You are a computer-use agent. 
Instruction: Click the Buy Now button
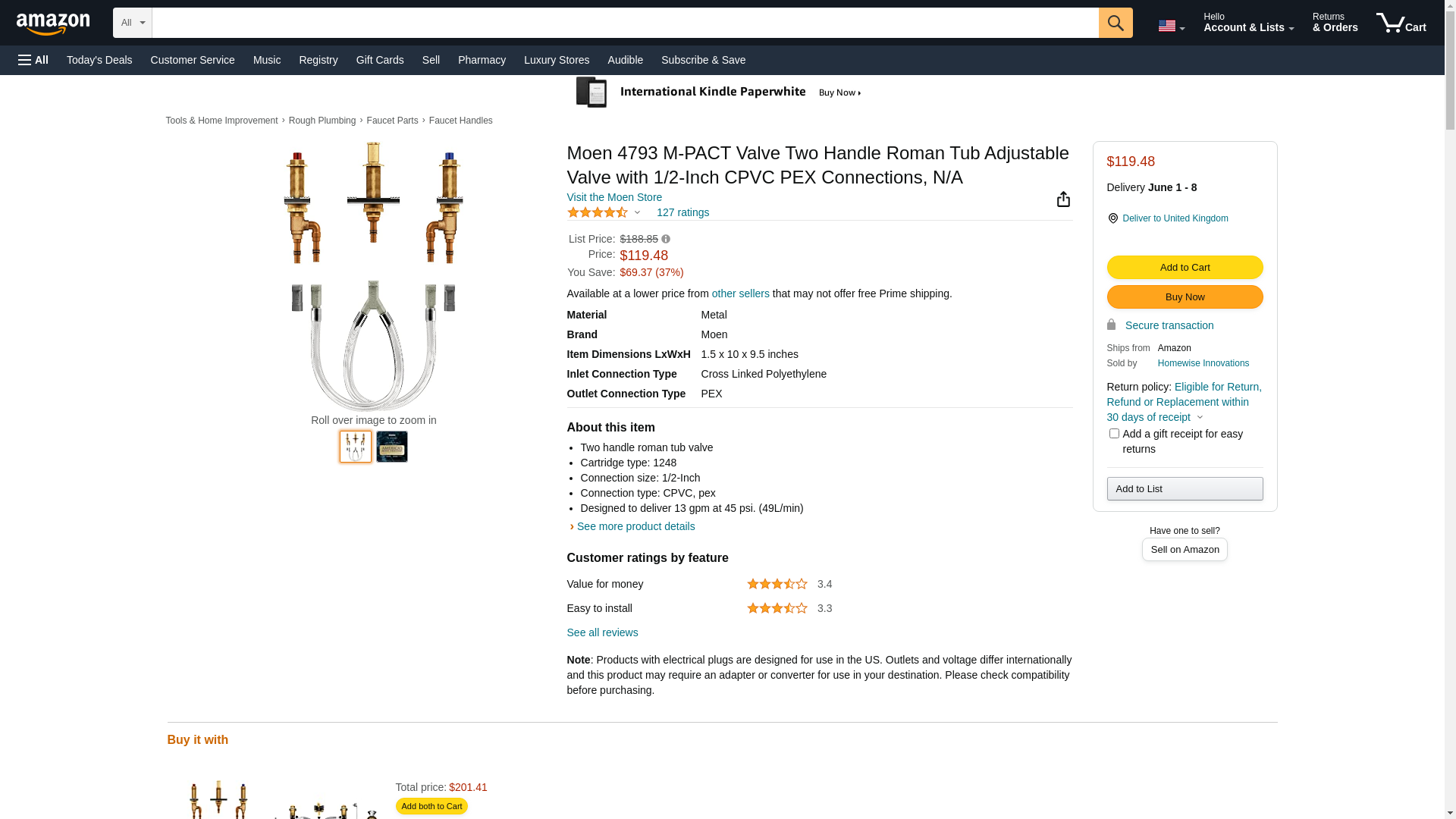(x=1185, y=297)
